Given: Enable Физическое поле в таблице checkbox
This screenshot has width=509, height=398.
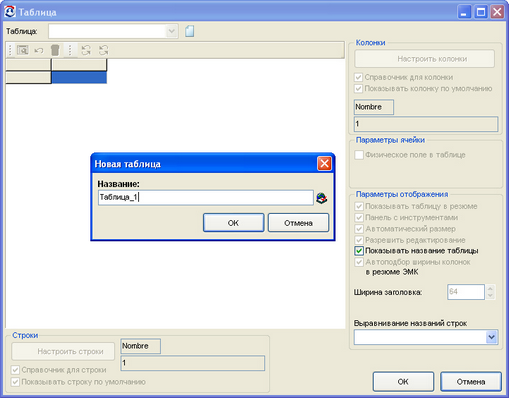Looking at the screenshot, I should [359, 155].
